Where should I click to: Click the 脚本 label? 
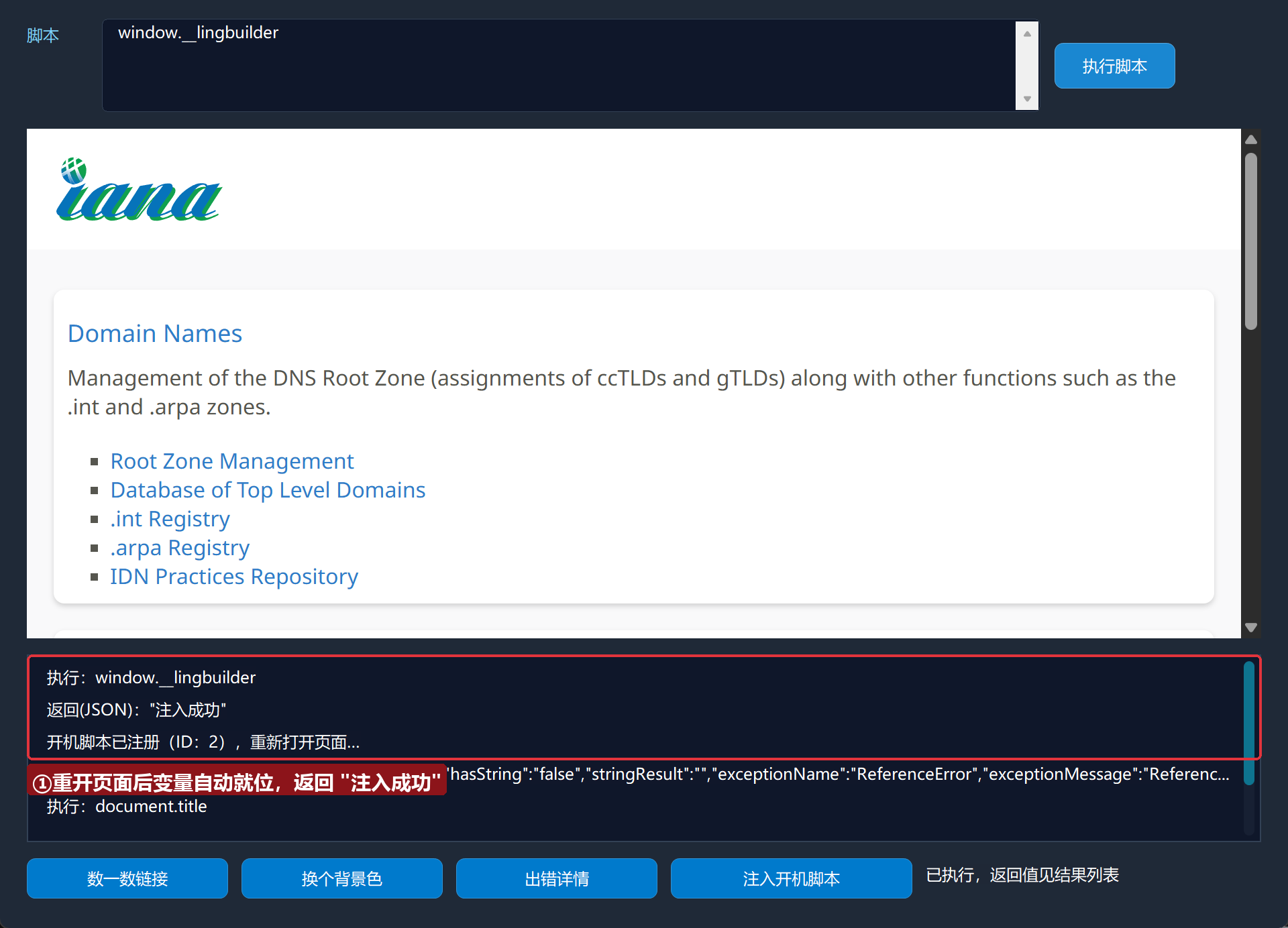click(x=43, y=35)
